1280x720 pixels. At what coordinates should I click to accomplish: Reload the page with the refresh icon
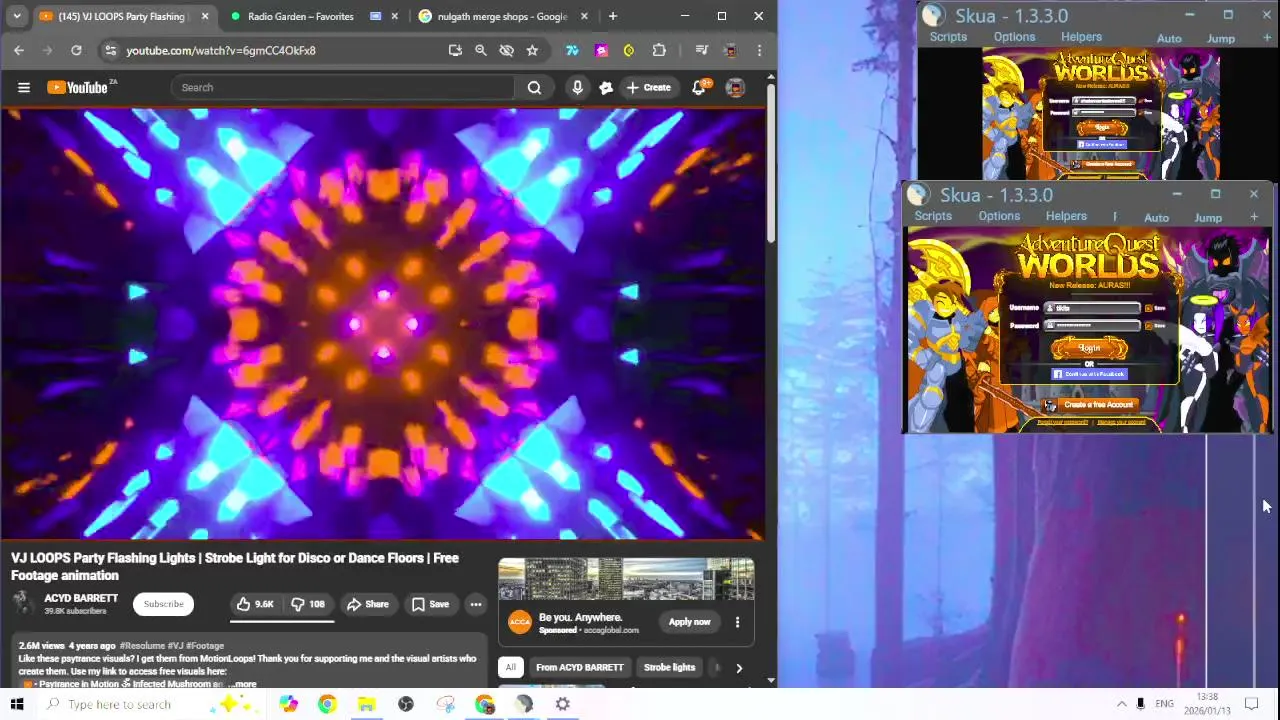coord(76,50)
